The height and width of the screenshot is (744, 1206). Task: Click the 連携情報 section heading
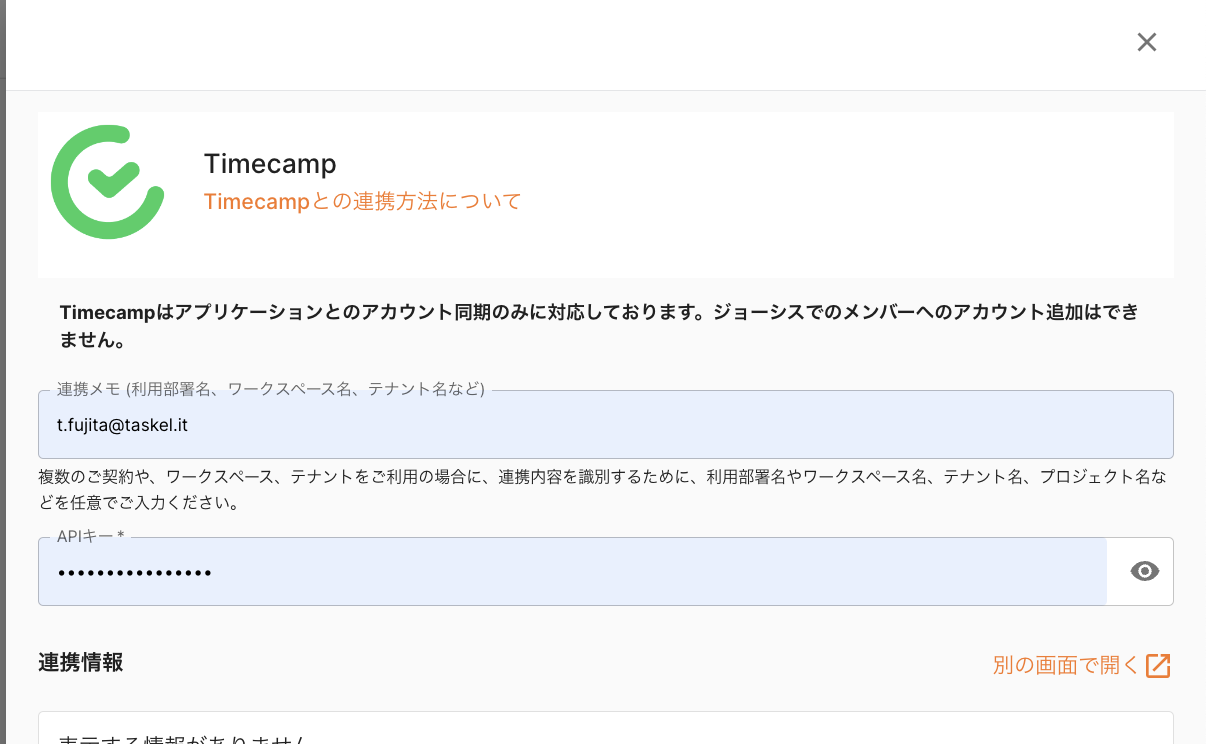click(x=81, y=662)
